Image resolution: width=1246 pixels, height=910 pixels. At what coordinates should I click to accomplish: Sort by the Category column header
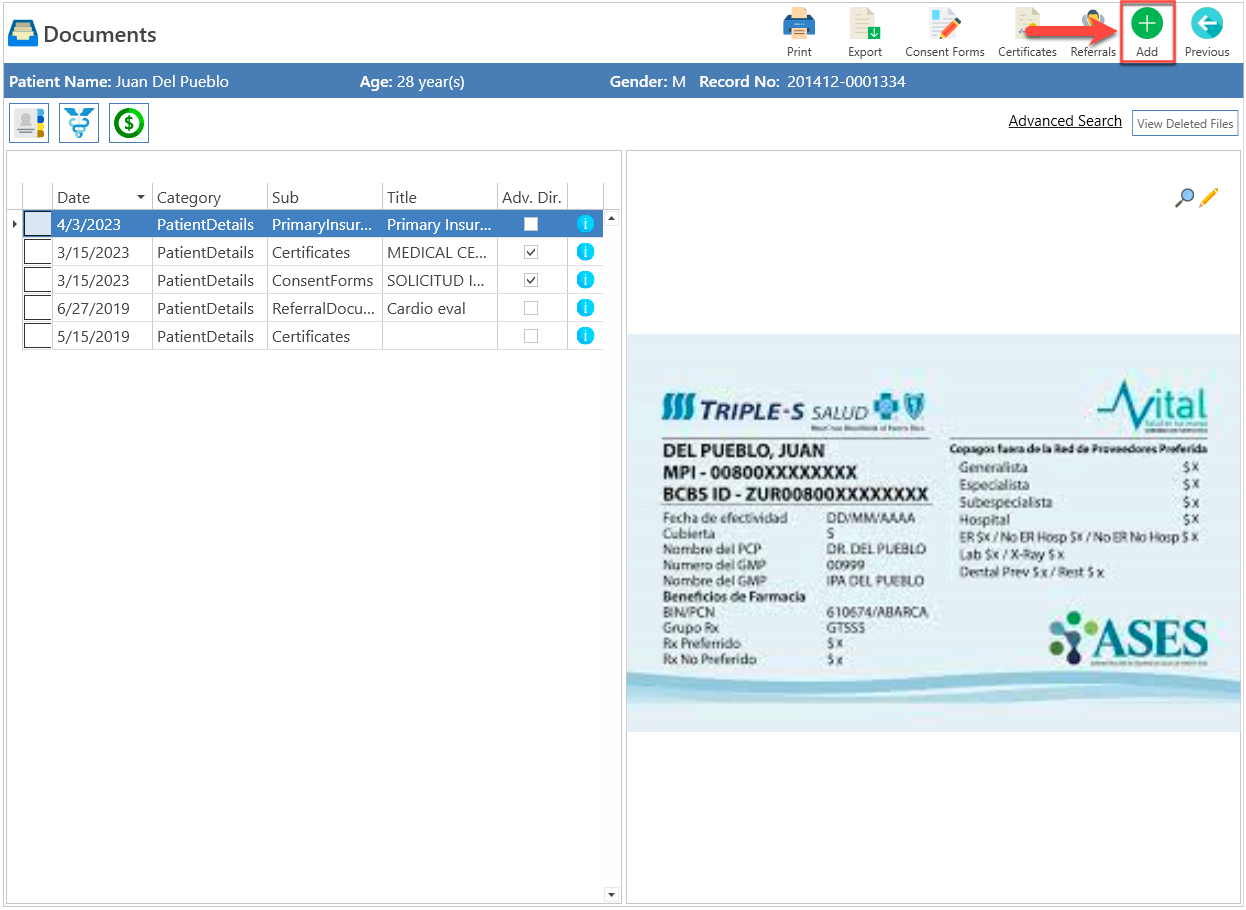pyautogui.click(x=210, y=197)
